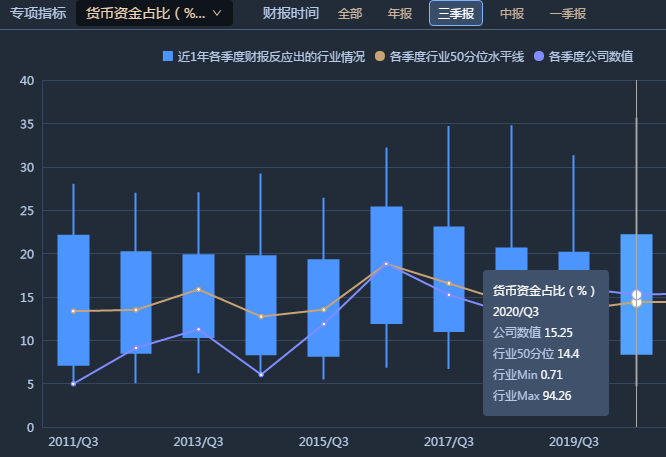Click the purple line low point at 2014/Q3

[261, 374]
